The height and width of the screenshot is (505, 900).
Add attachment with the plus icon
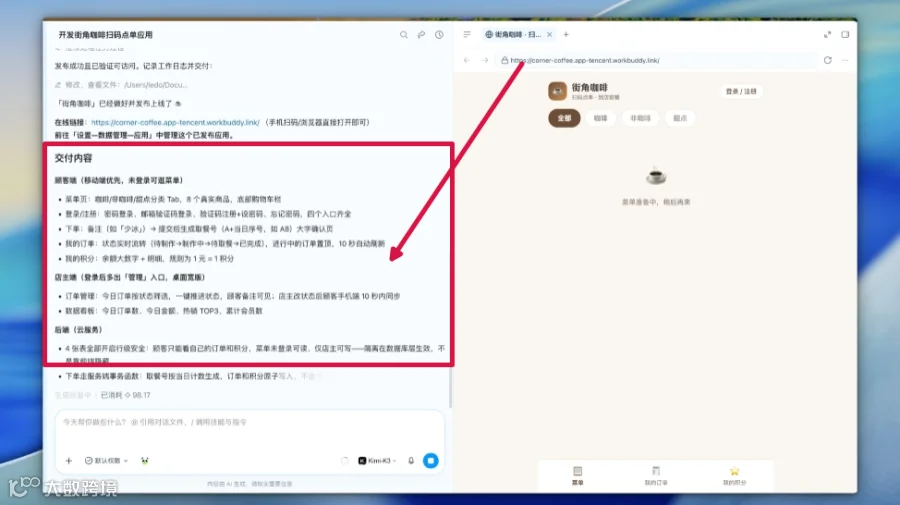click(x=68, y=460)
